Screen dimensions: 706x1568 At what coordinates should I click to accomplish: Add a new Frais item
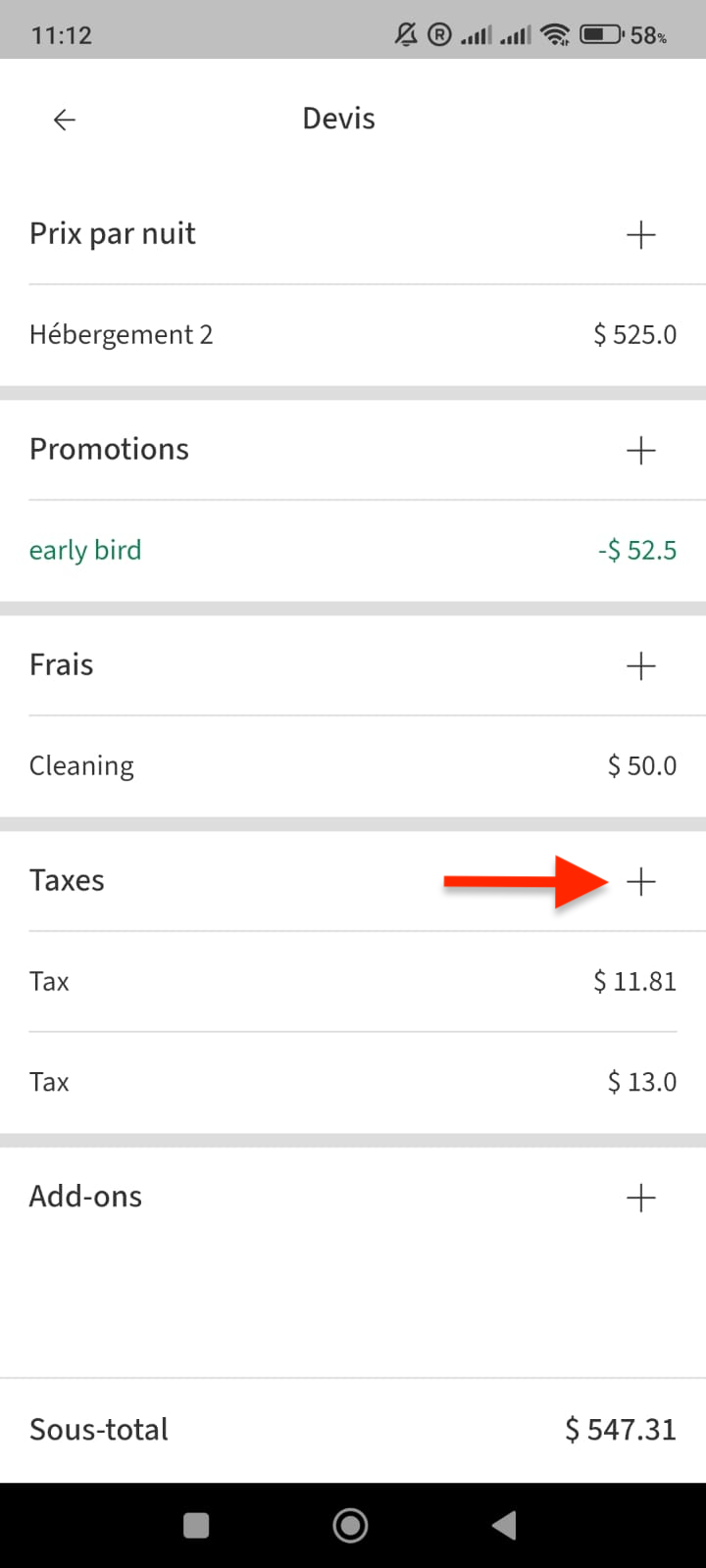pyautogui.click(x=640, y=666)
